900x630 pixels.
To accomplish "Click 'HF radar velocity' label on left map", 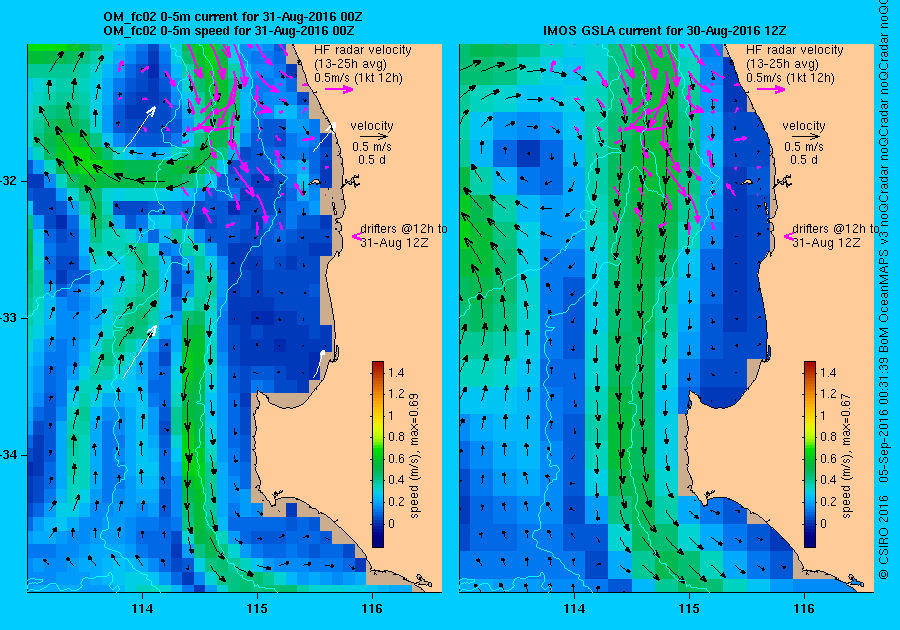I will [363, 50].
